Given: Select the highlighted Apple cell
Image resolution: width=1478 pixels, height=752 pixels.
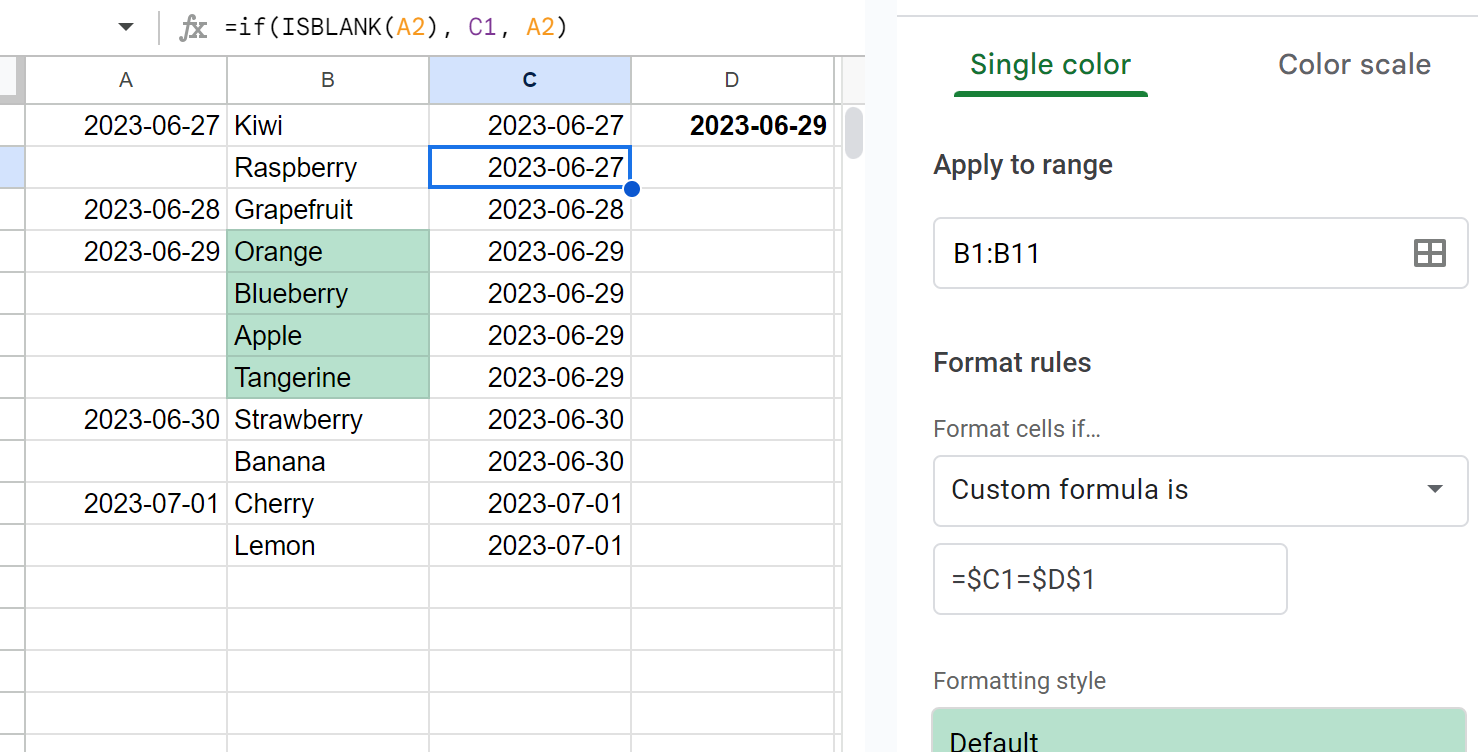Looking at the screenshot, I should (328, 335).
